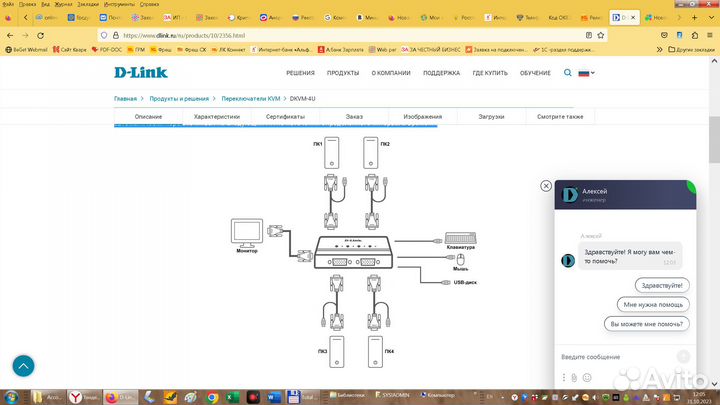
Task: Open the Pocket save icon in toolbar
Action: coord(664,35)
